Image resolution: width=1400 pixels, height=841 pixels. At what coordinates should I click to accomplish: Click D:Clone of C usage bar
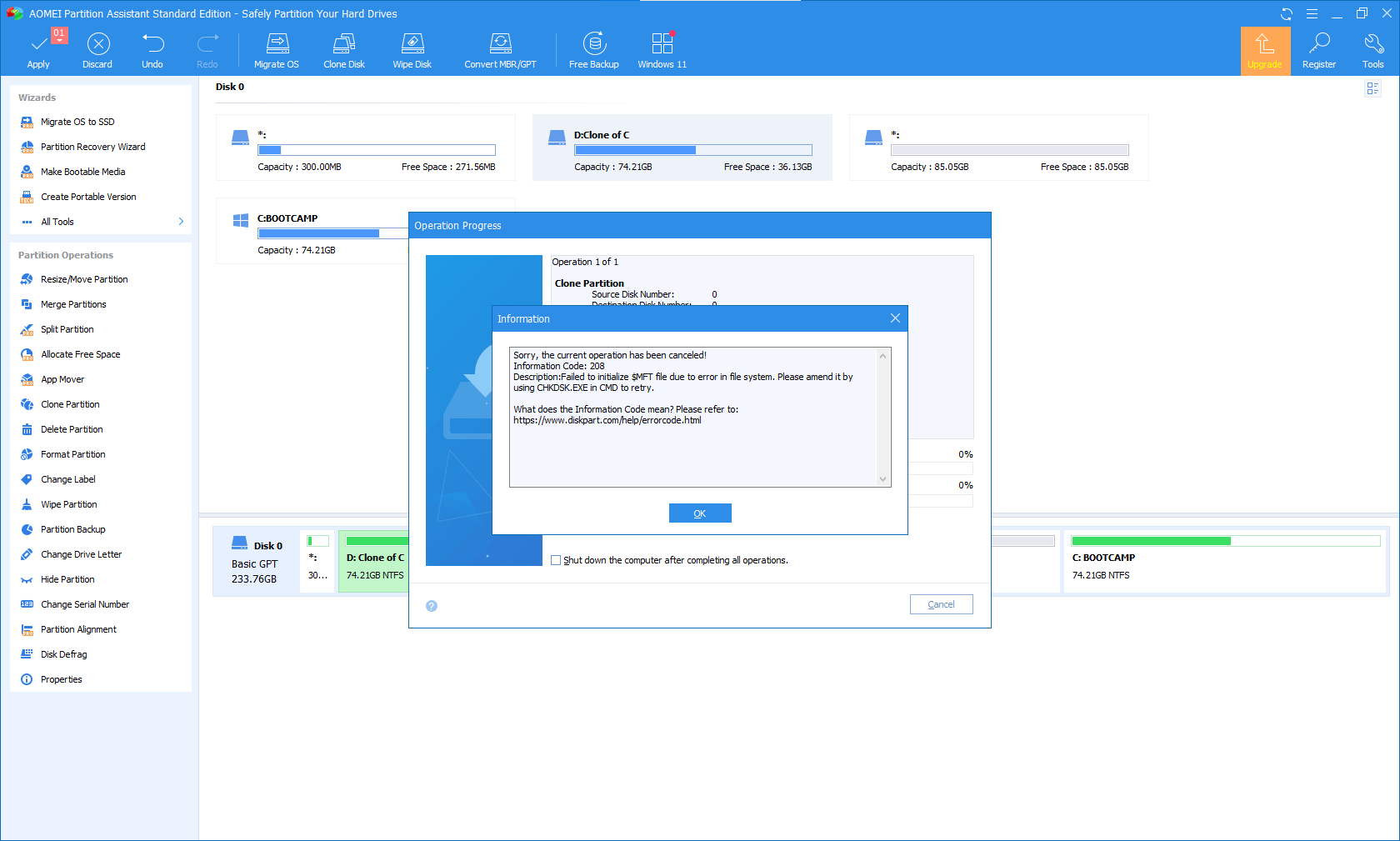click(693, 150)
